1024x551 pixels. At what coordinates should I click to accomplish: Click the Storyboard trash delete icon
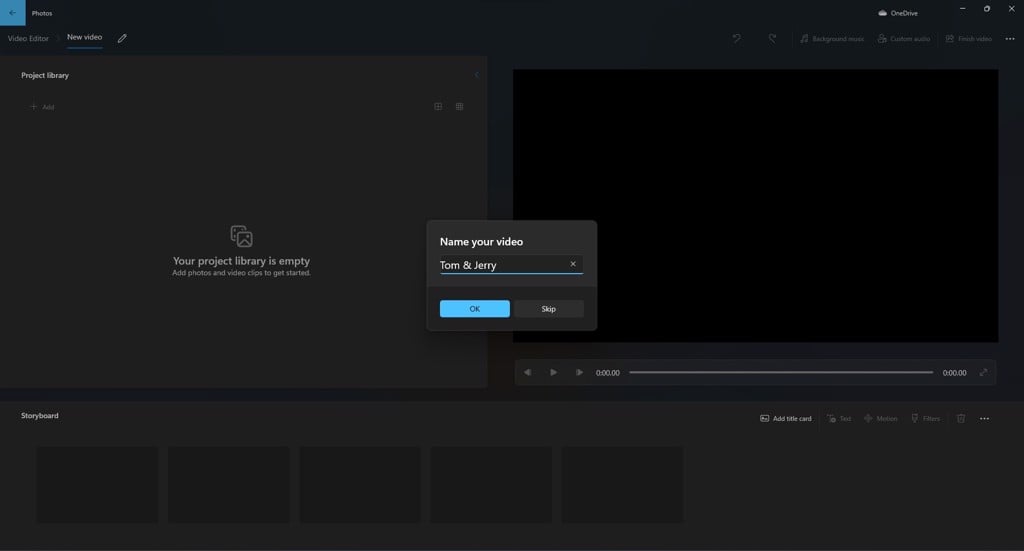click(961, 418)
